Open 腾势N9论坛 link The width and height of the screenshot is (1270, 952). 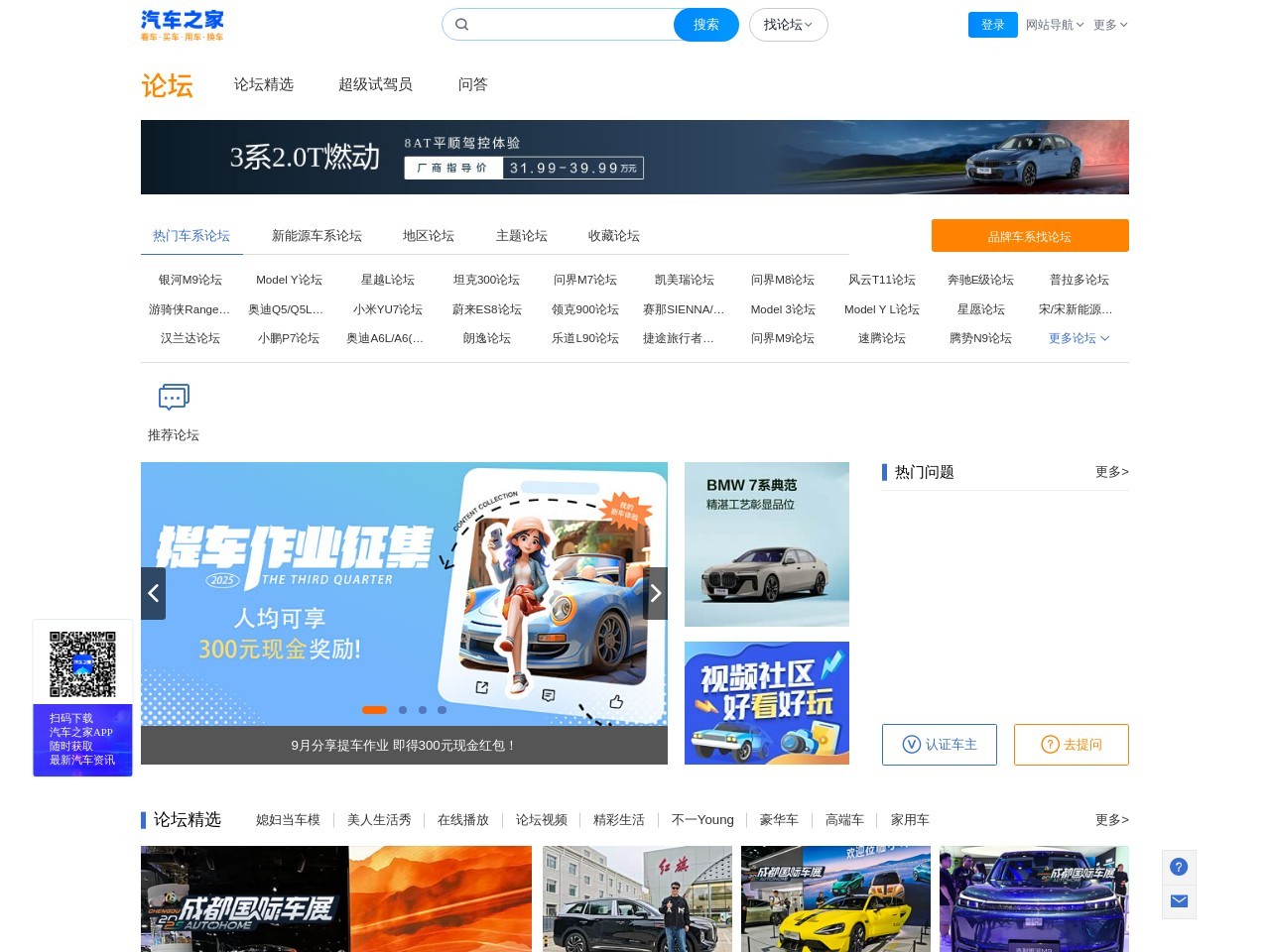click(980, 338)
